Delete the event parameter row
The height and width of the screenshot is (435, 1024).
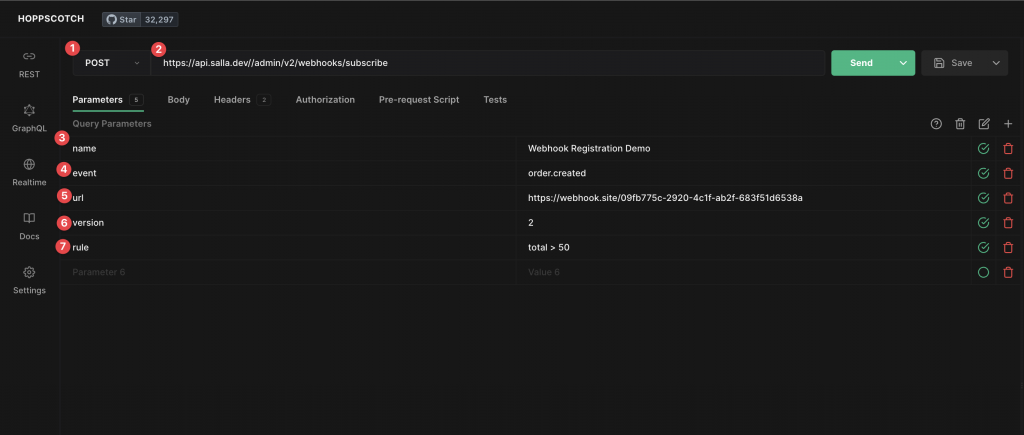click(x=1008, y=174)
